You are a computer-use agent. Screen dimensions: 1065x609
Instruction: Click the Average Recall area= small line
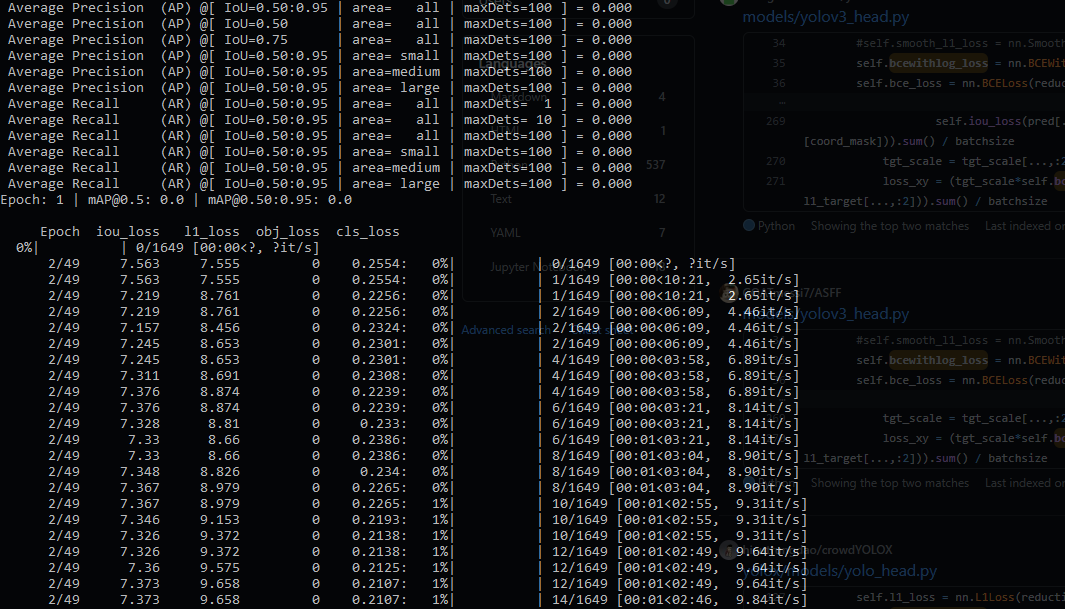(x=320, y=152)
